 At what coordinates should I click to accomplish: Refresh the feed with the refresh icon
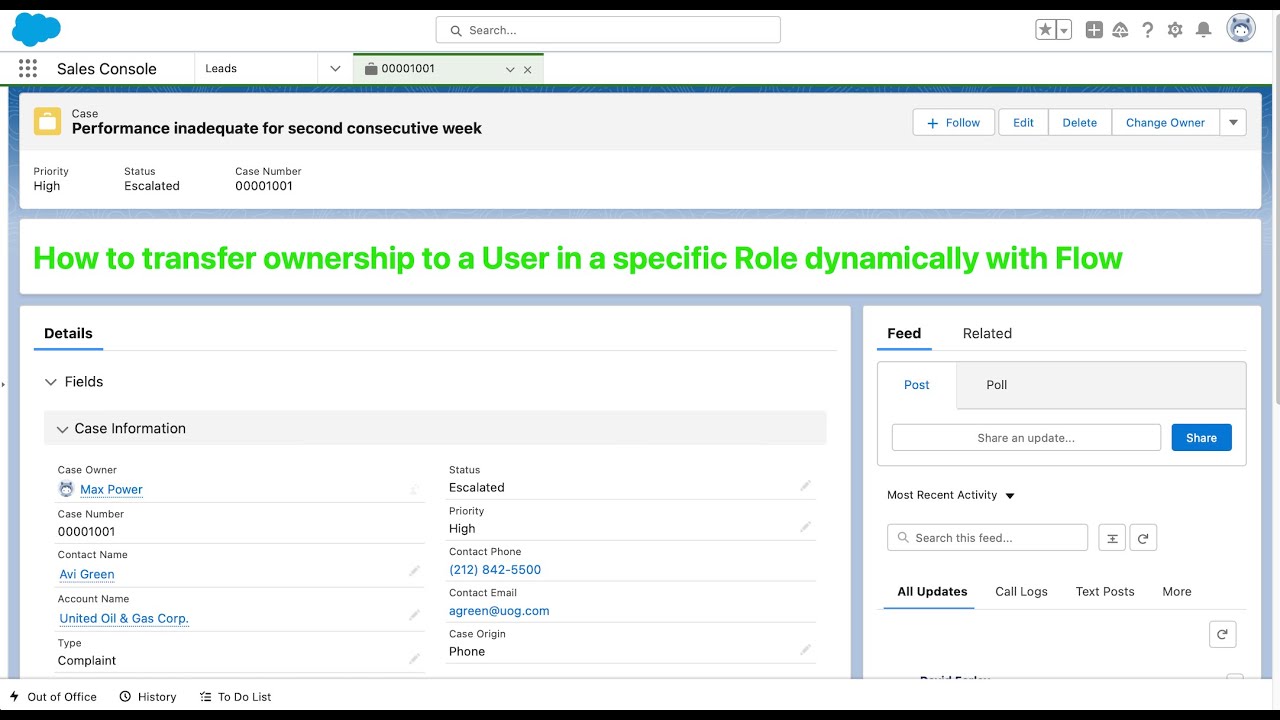[x=1143, y=538]
